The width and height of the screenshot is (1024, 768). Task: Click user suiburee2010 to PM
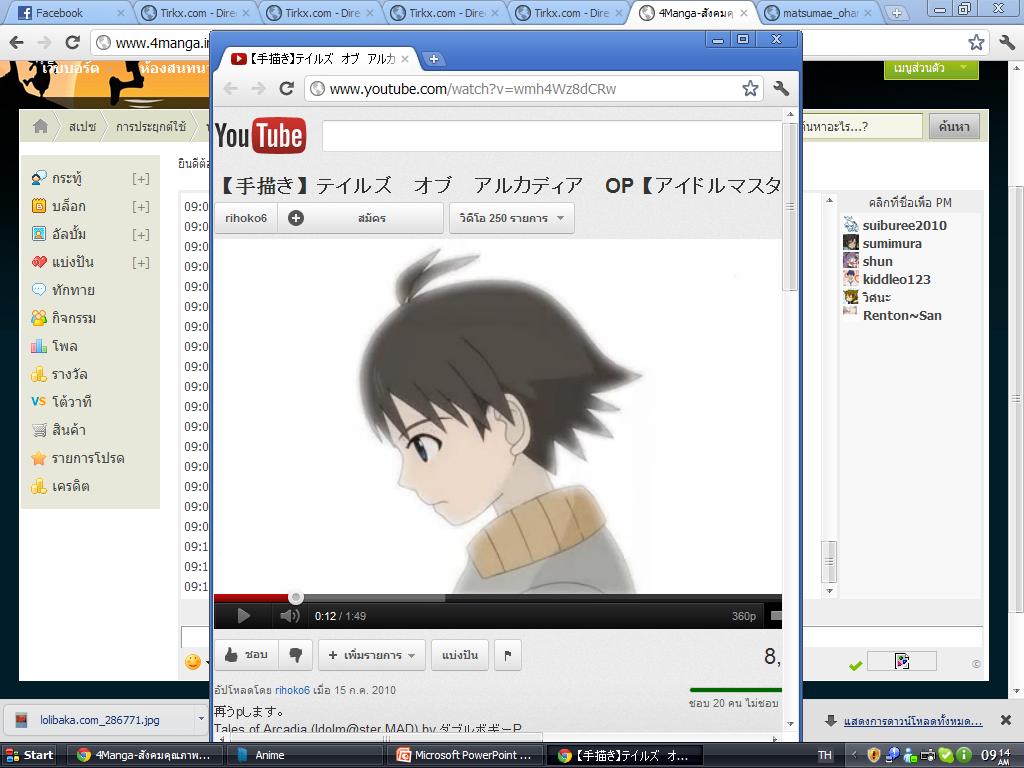coord(904,225)
